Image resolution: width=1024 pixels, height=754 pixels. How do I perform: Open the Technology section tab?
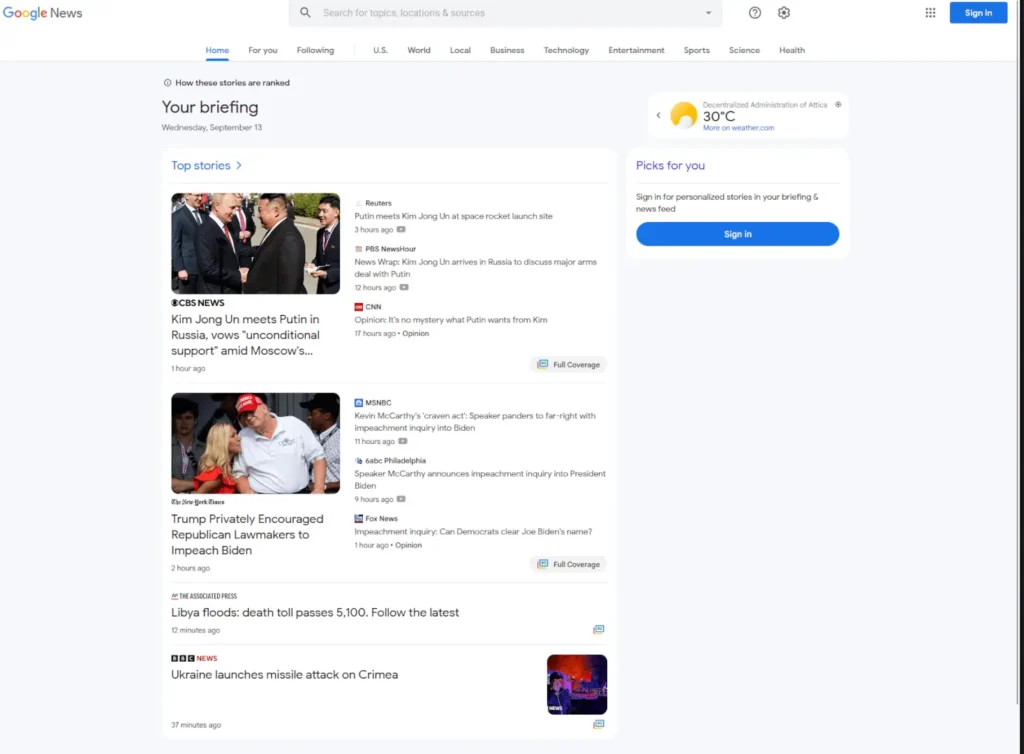coord(566,50)
